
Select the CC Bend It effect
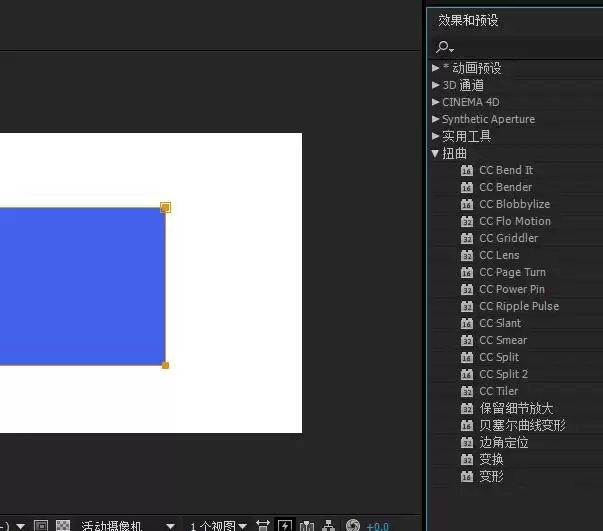pyautogui.click(x=506, y=170)
